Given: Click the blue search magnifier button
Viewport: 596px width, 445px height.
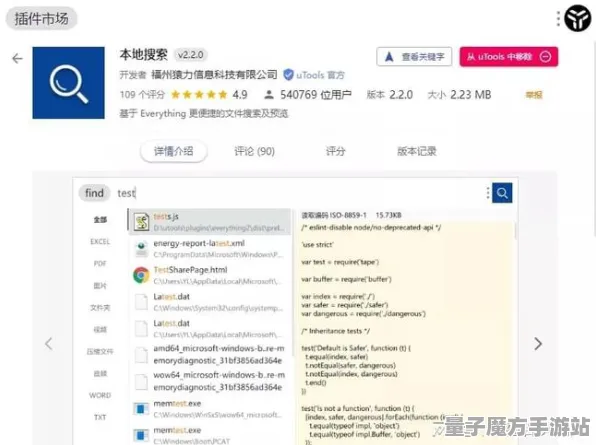Looking at the screenshot, I should coord(502,193).
